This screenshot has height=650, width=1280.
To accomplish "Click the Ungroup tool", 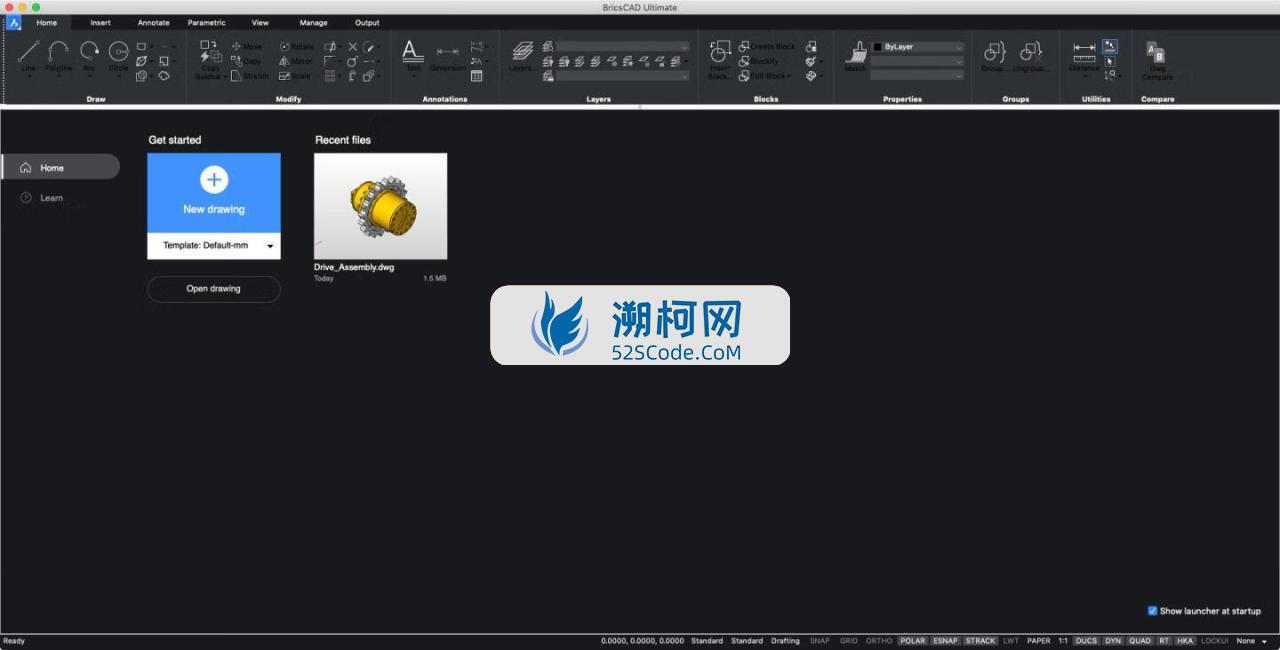I will click(x=1031, y=57).
